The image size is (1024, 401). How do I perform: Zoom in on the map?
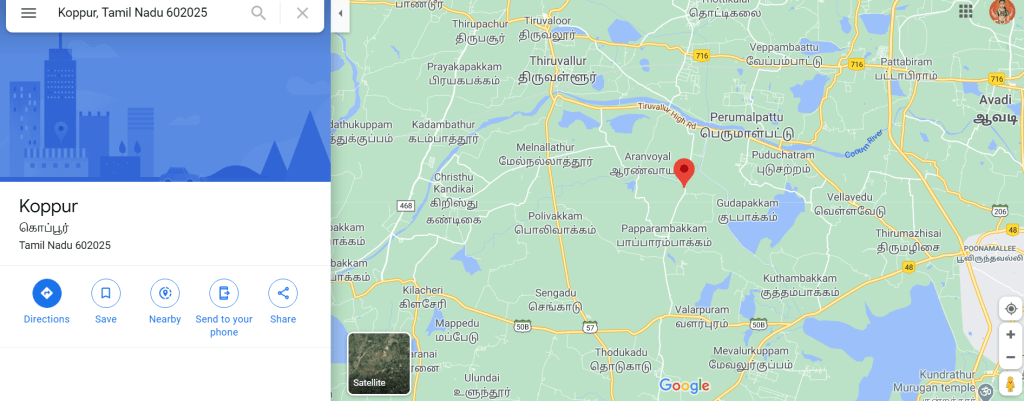[1011, 334]
